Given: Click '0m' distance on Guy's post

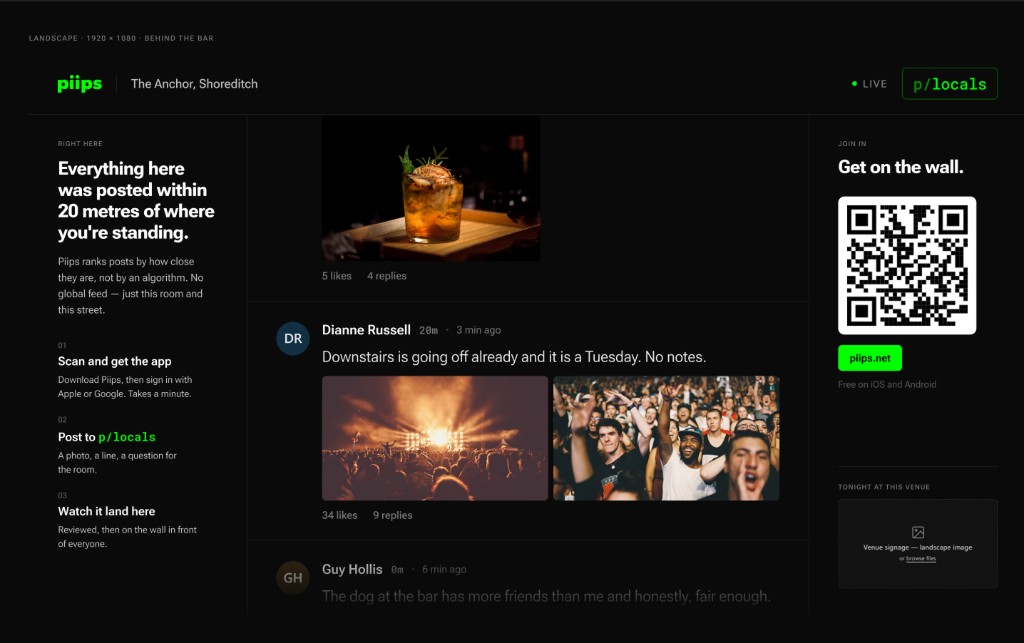Looking at the screenshot, I should pyautogui.click(x=397, y=570).
